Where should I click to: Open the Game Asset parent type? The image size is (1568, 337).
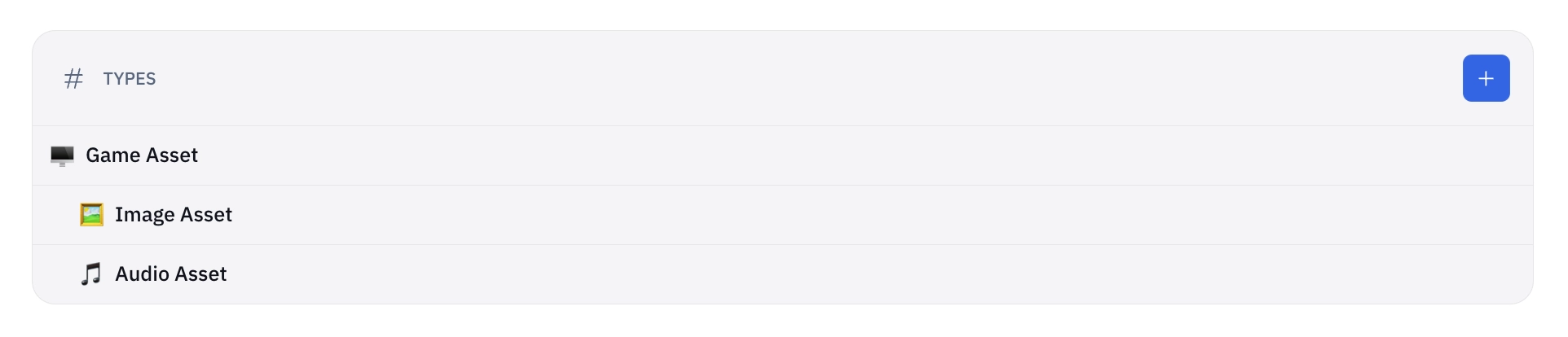[142, 155]
